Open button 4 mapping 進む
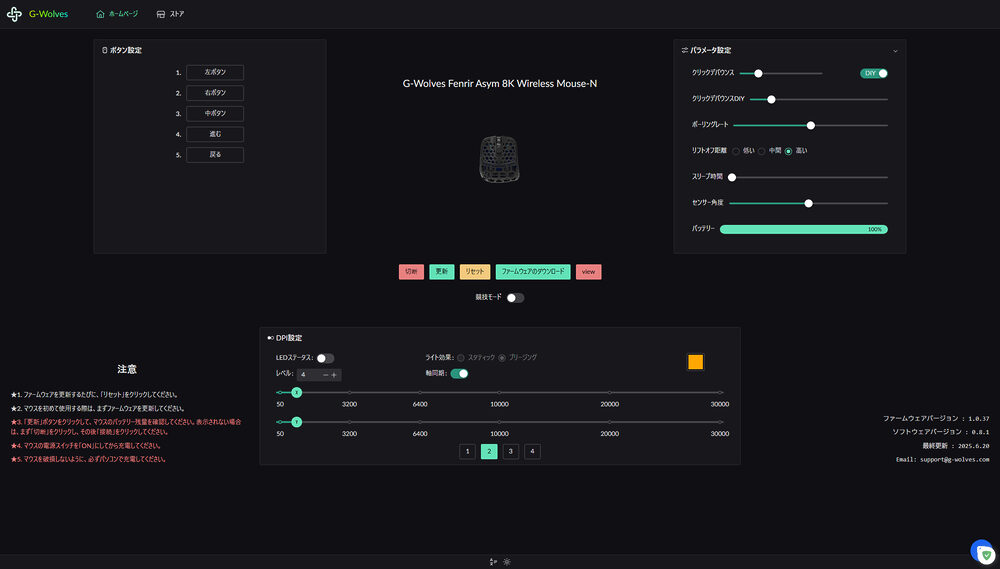This screenshot has width=1000, height=569. coord(215,134)
